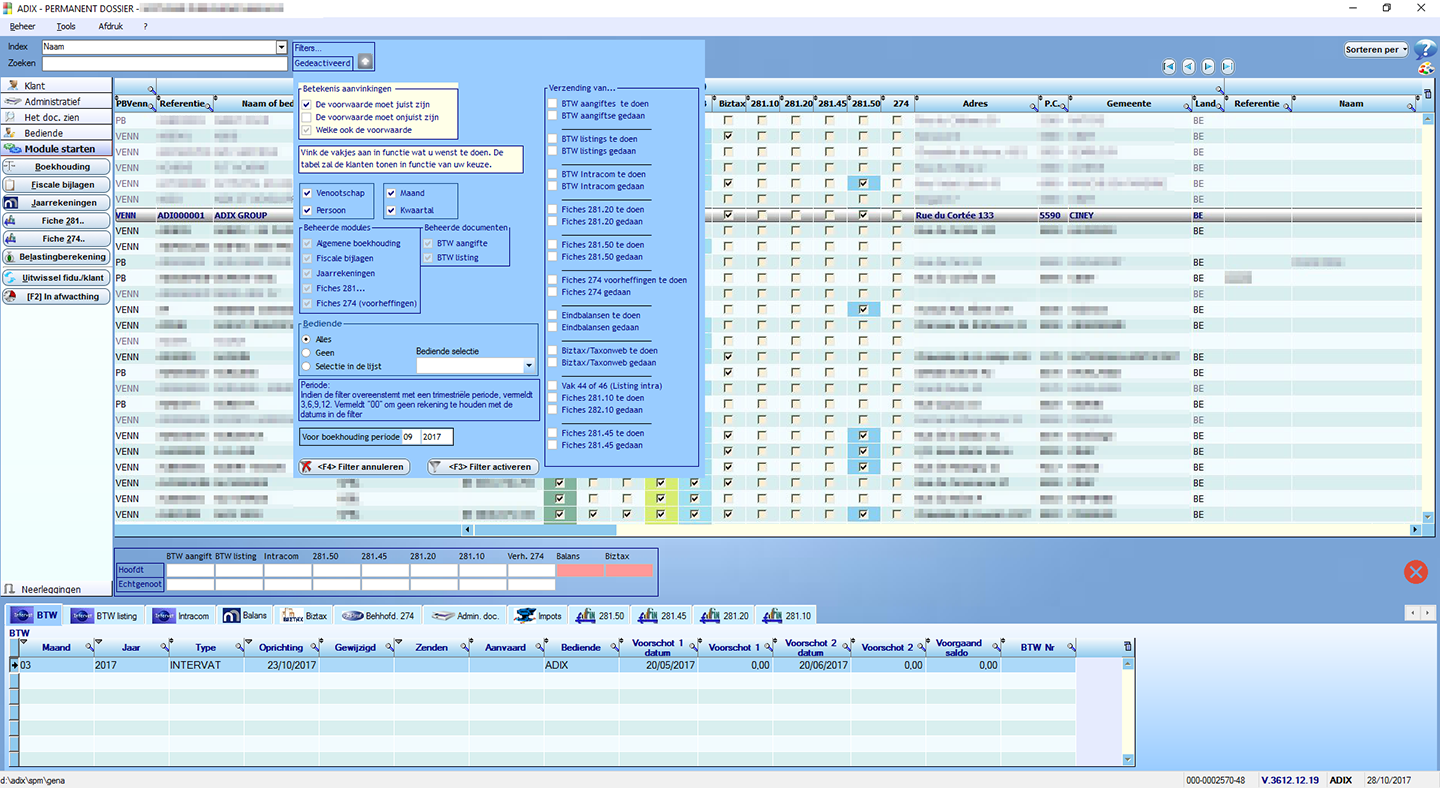Switch to the Biztax tab
The height and width of the screenshot is (788, 1440).
(304, 616)
